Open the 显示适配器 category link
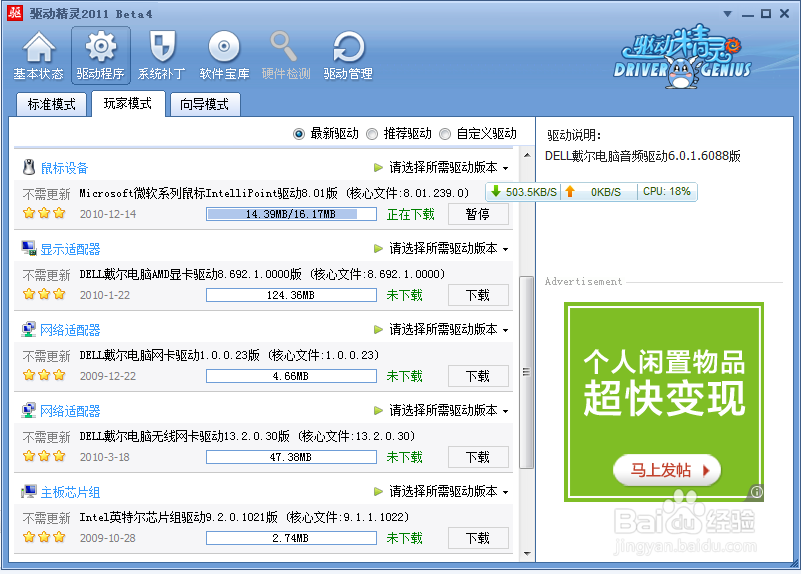 pyautogui.click(x=70, y=249)
